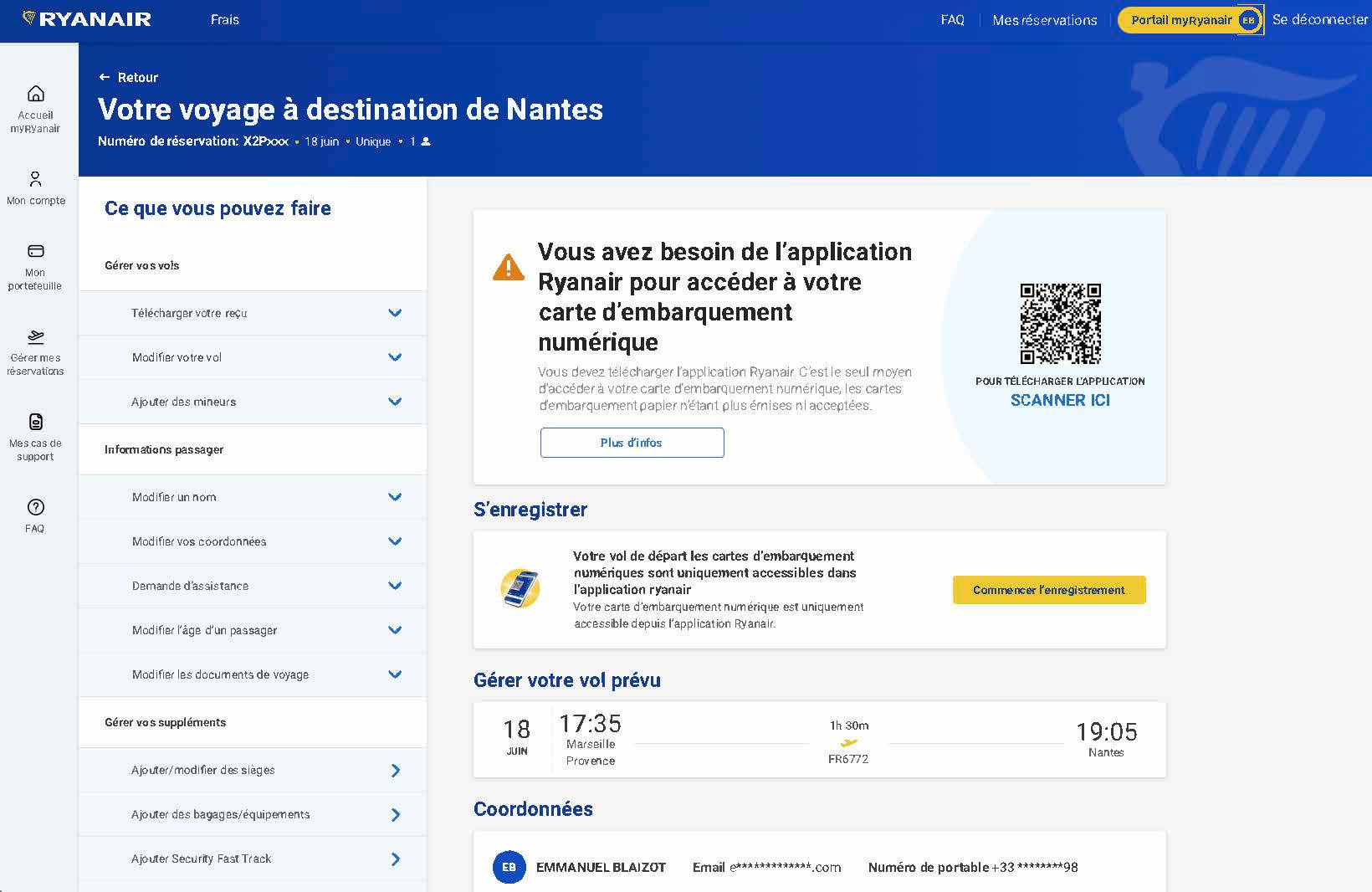Click the Numéro de réservation X2Pxxx
This screenshot has width=1372, height=892.
[x=192, y=141]
